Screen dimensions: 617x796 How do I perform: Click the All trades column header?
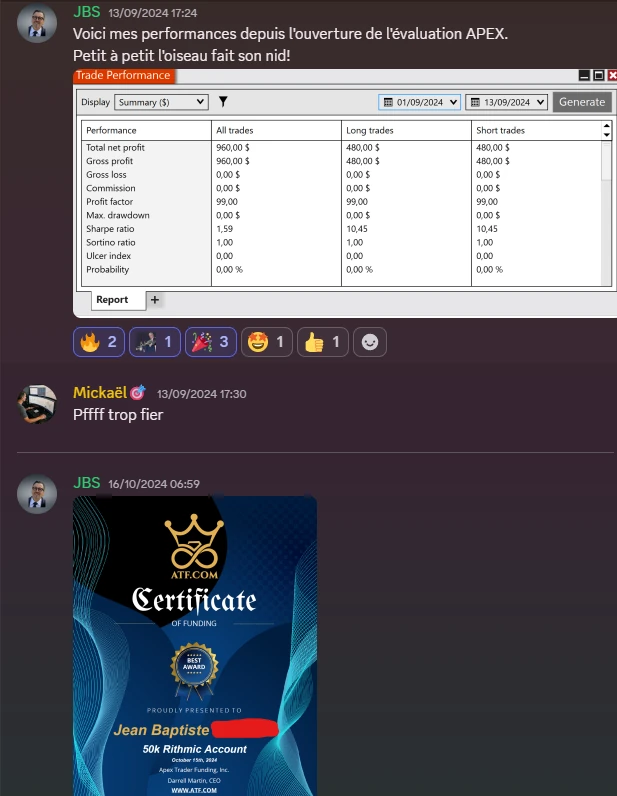(235, 130)
